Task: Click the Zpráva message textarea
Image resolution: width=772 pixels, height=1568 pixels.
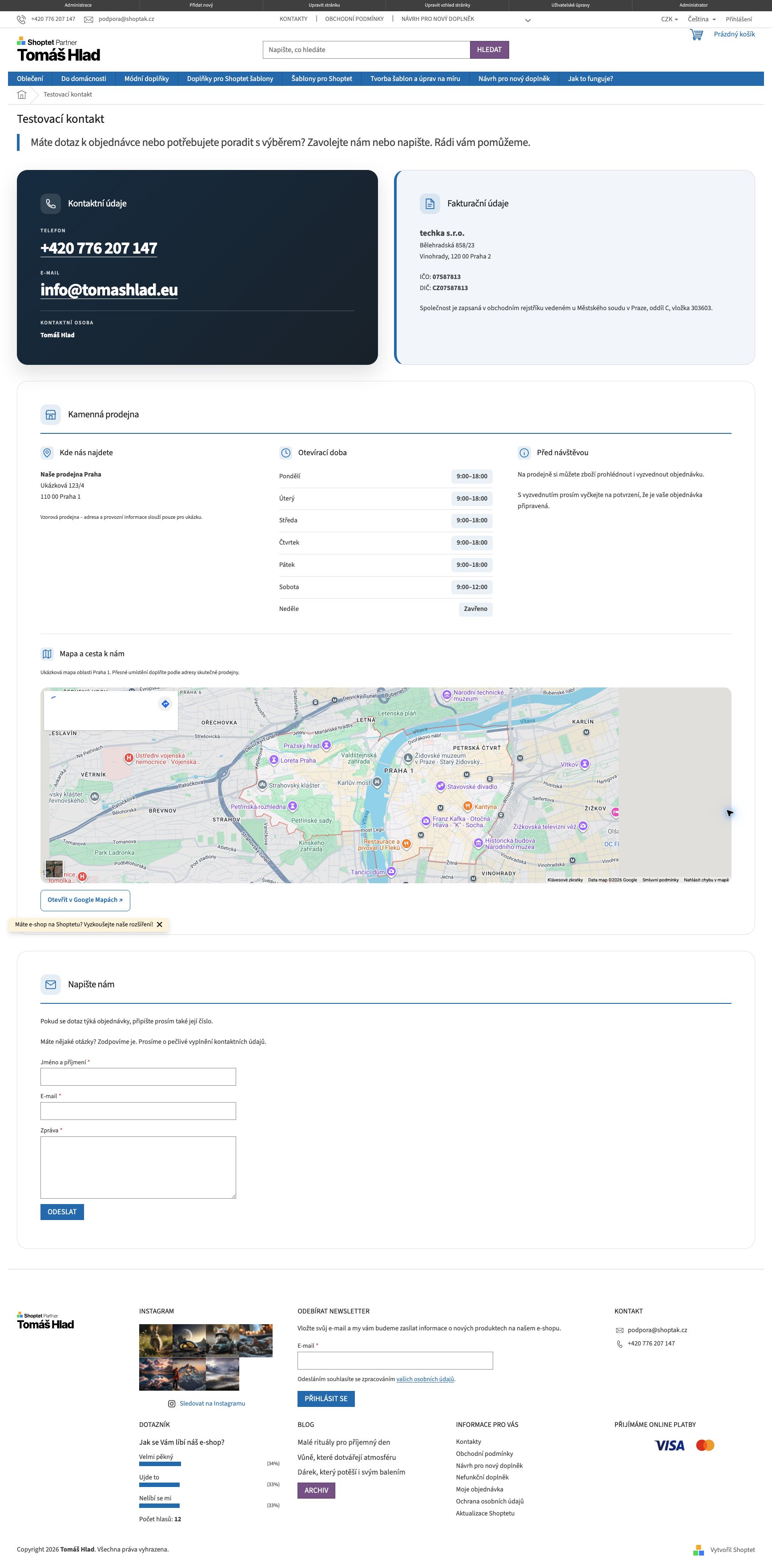Action: pyautogui.click(x=138, y=1167)
